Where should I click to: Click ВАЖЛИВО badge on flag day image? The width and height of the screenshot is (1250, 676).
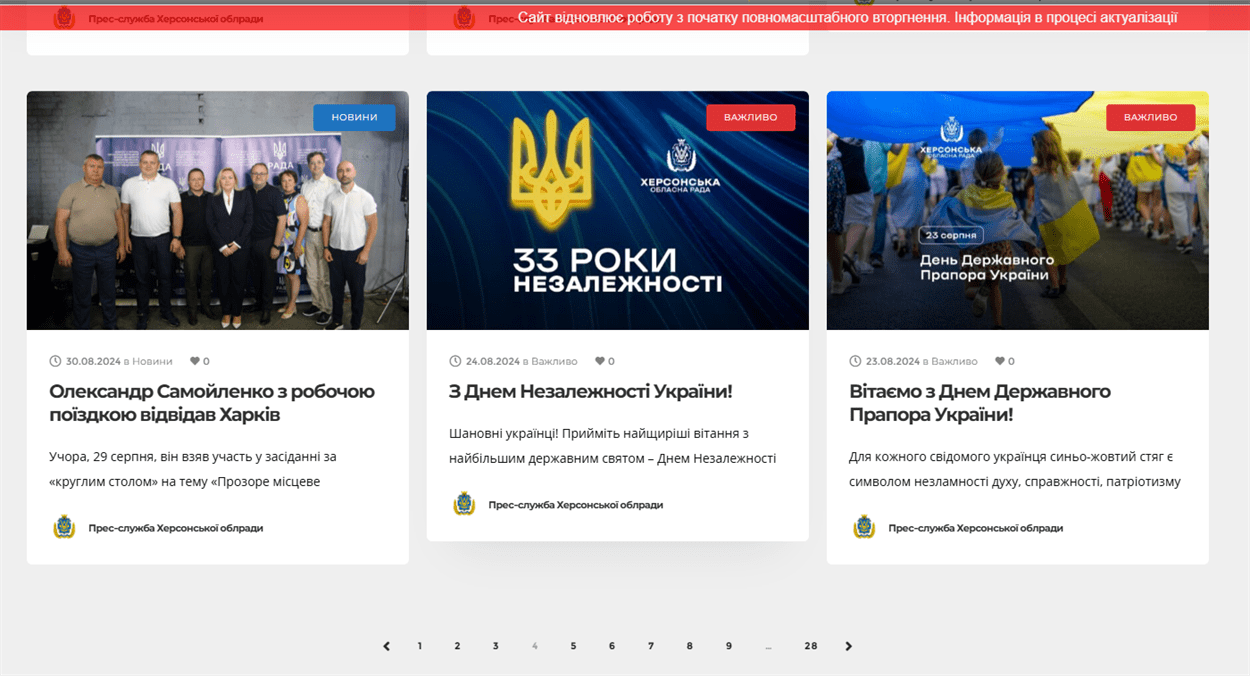tap(1150, 117)
